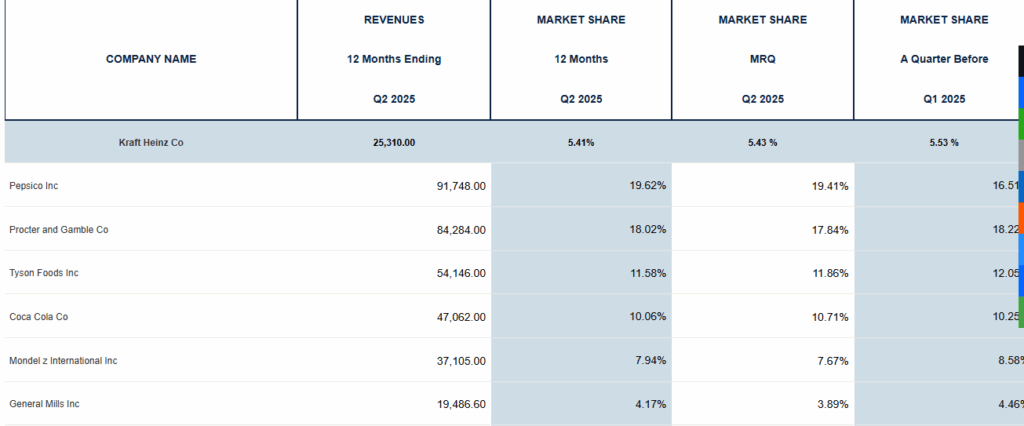Open the Procter and Gamble Co row

[58, 230]
